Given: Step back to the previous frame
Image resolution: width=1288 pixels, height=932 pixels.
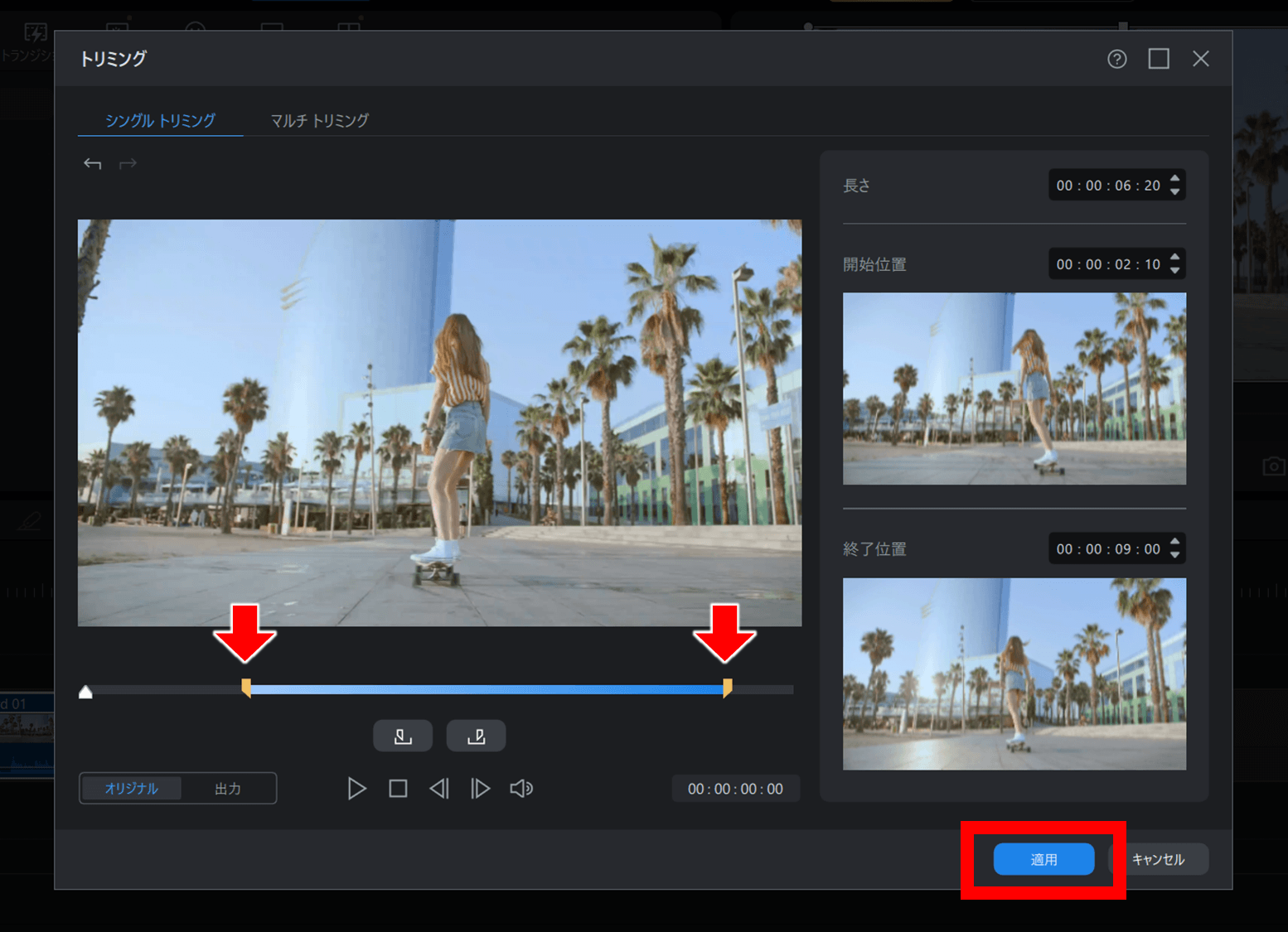Looking at the screenshot, I should [x=439, y=789].
